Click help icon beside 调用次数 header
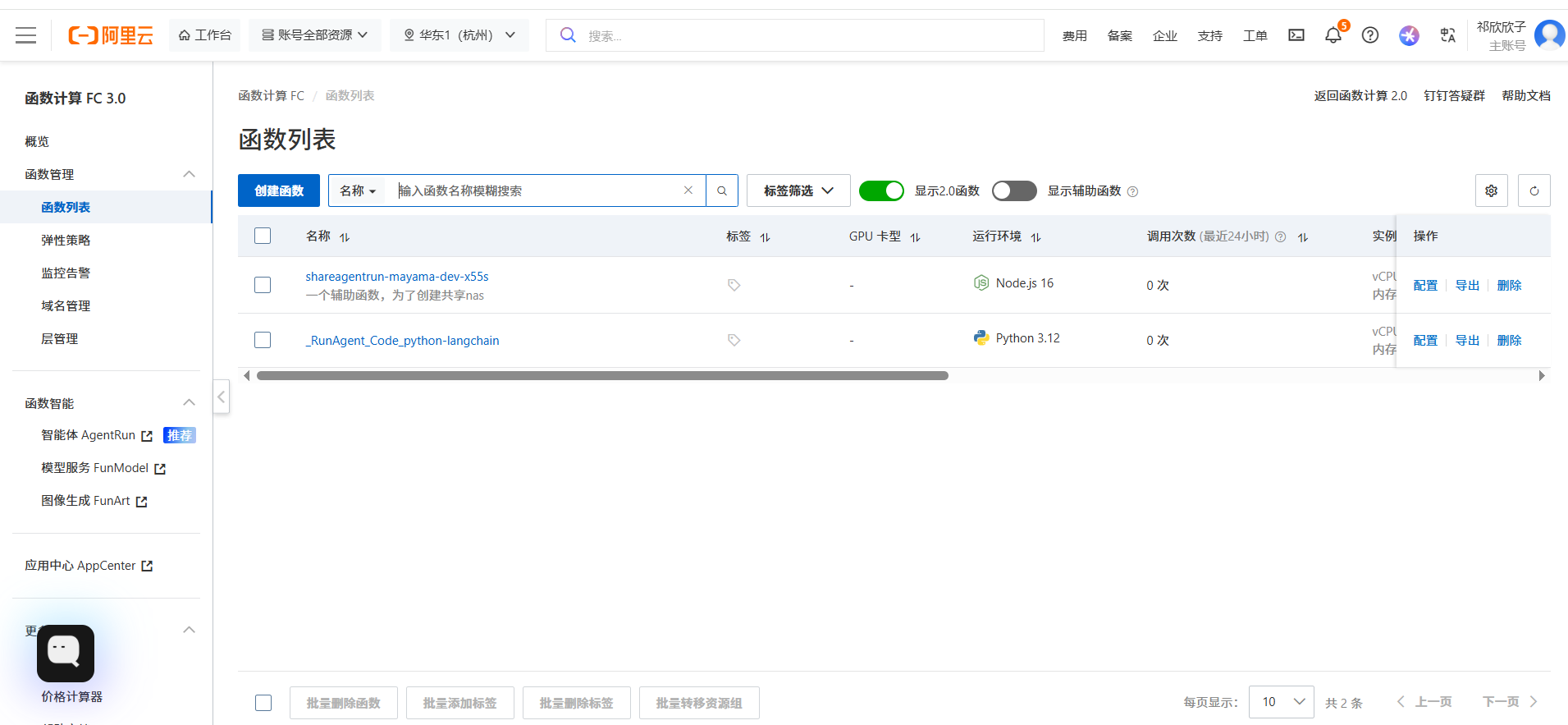The width and height of the screenshot is (1568, 725). (x=1280, y=237)
